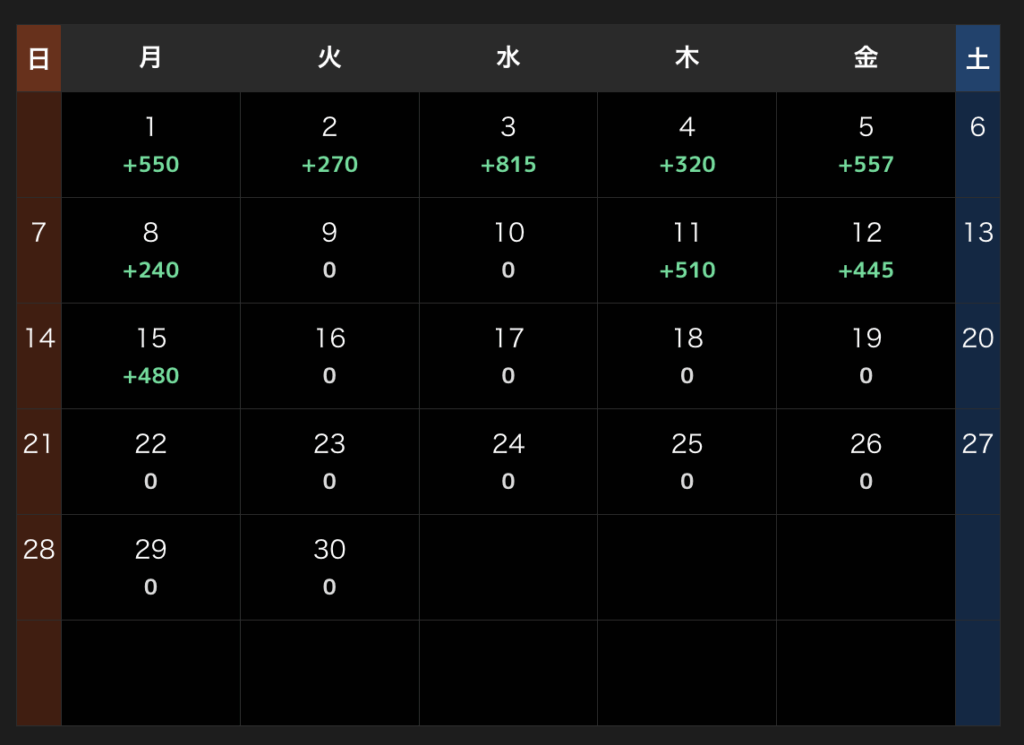This screenshot has height=745, width=1024.
Task: Click the 日 Sunday header
Action: (x=39, y=58)
